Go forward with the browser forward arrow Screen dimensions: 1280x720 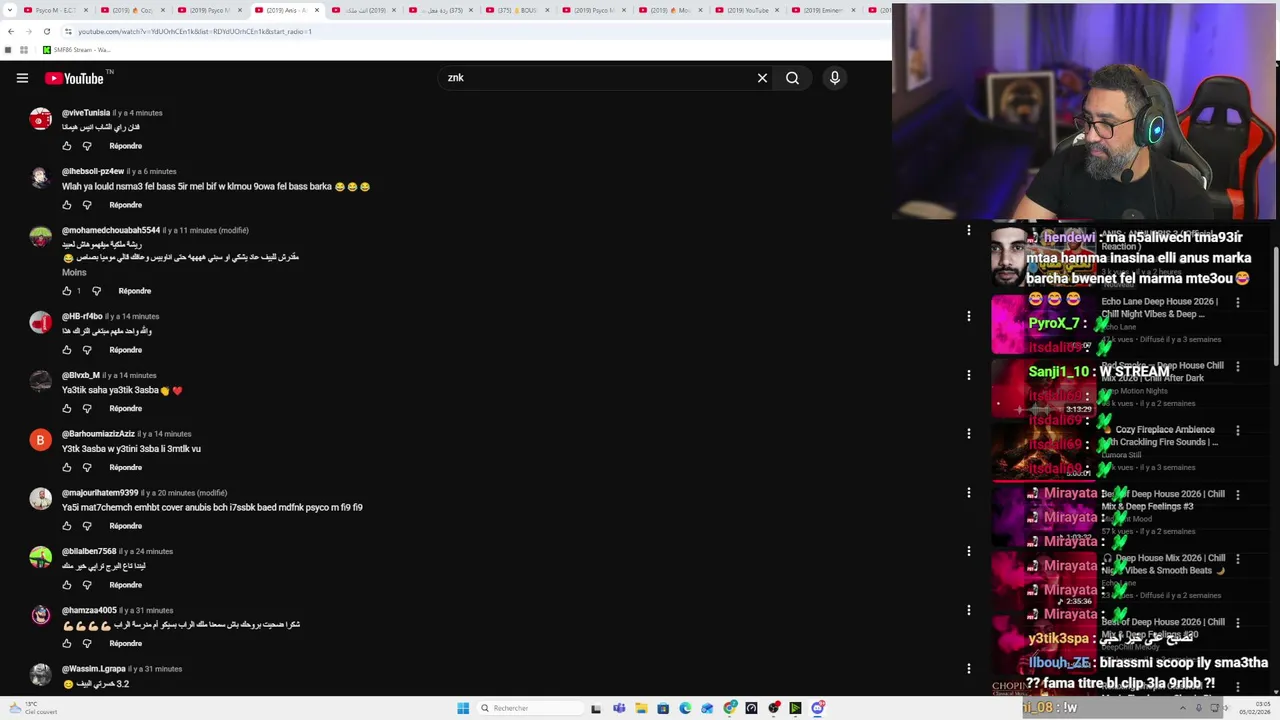pyautogui.click(x=28, y=31)
